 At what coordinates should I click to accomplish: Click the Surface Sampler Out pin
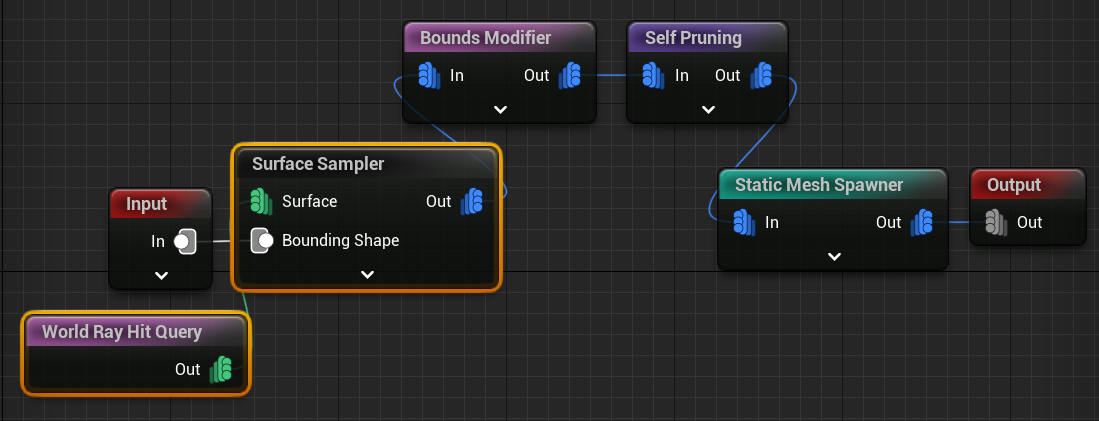coord(471,202)
